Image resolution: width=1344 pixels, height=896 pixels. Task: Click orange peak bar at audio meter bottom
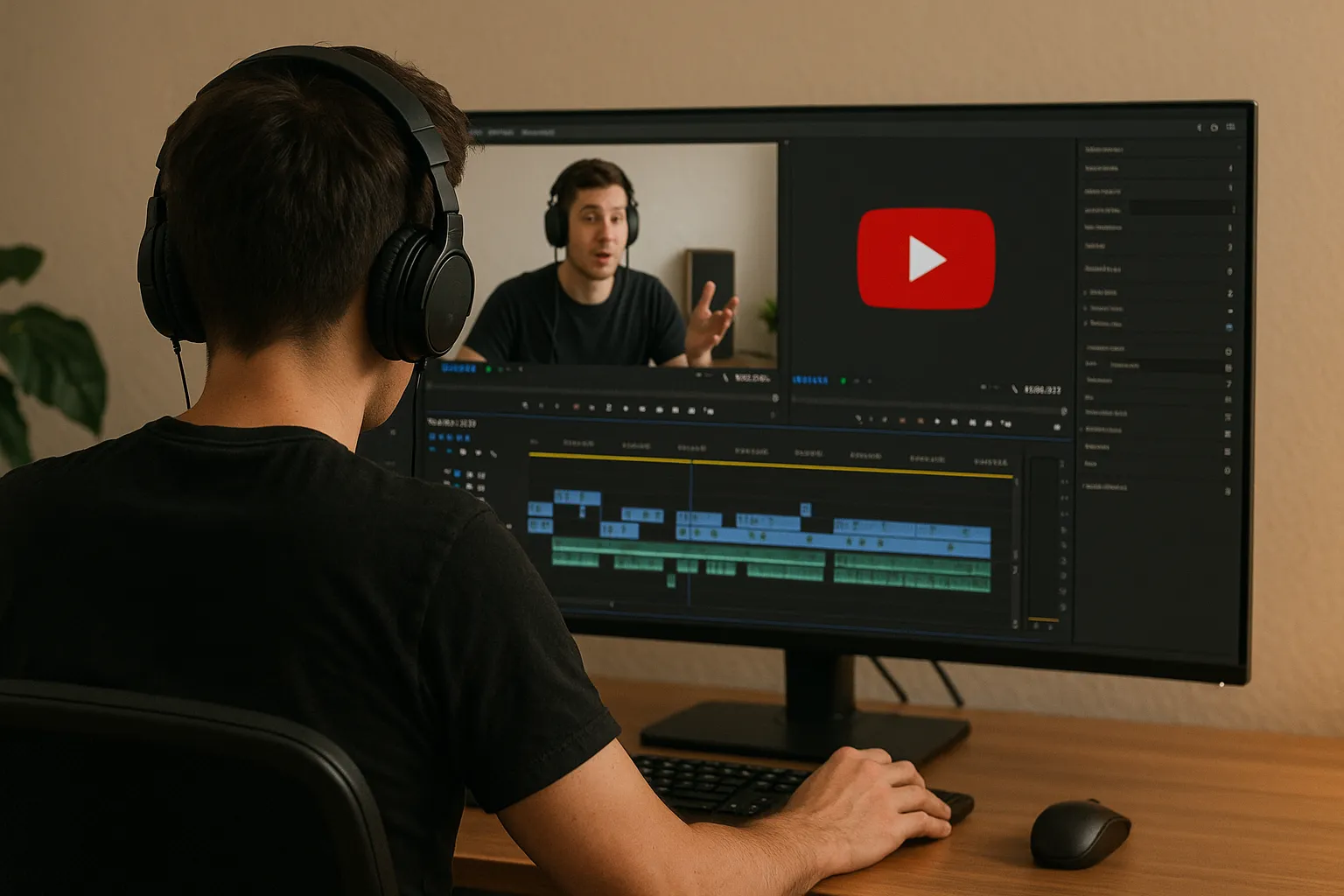pos(1043,619)
